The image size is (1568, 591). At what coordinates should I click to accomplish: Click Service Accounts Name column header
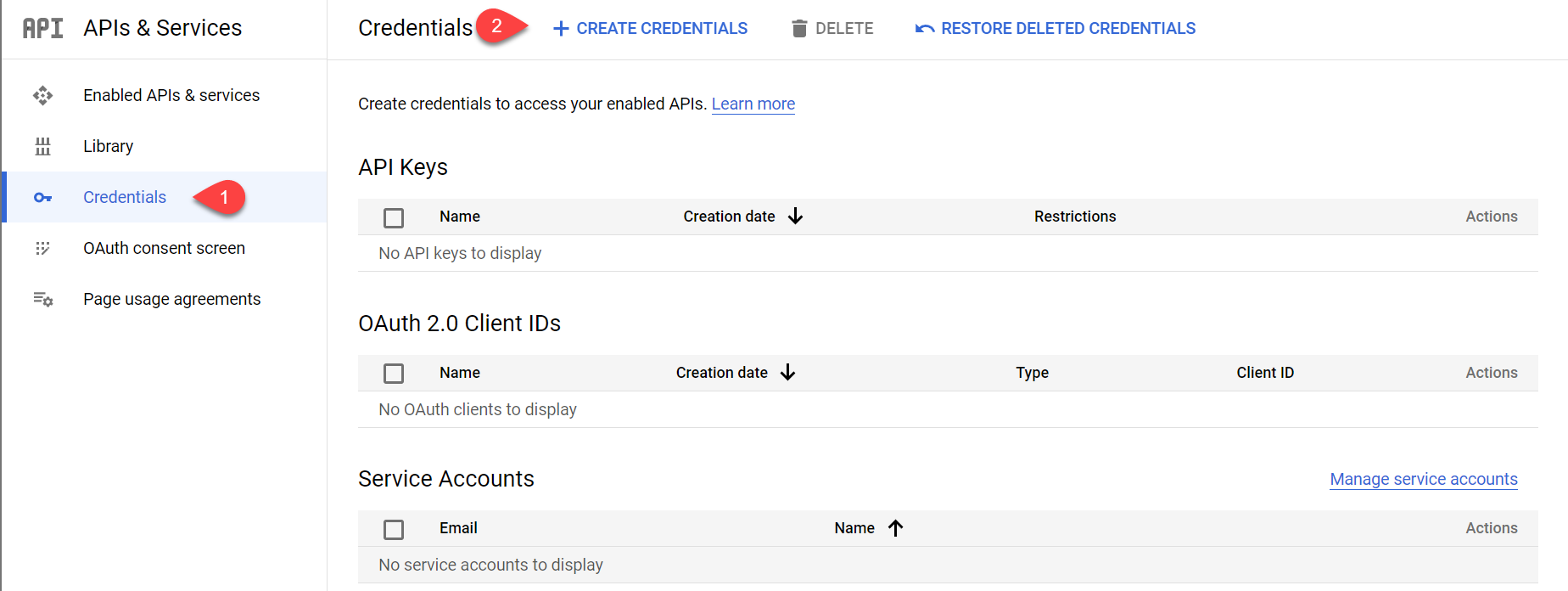coord(854,528)
